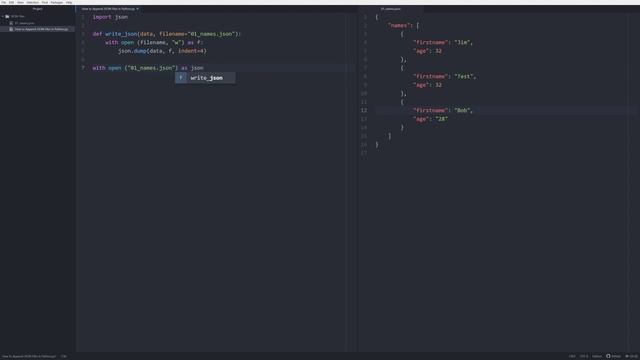
Task: Click the "firstname": "Jim" line
Action: 443,42
